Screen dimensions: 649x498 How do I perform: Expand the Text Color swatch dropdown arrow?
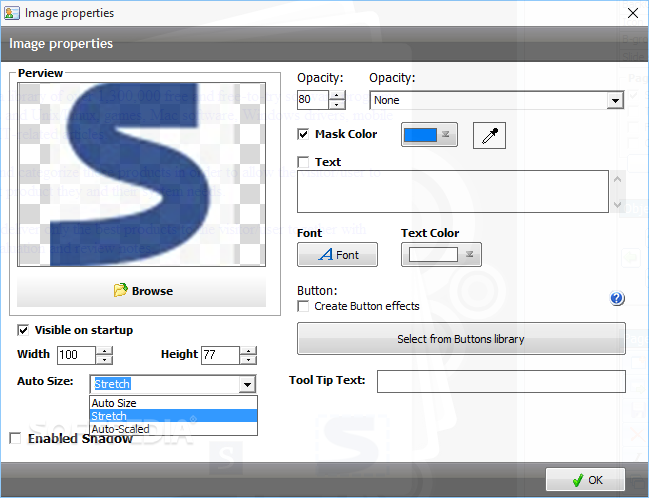[469, 254]
